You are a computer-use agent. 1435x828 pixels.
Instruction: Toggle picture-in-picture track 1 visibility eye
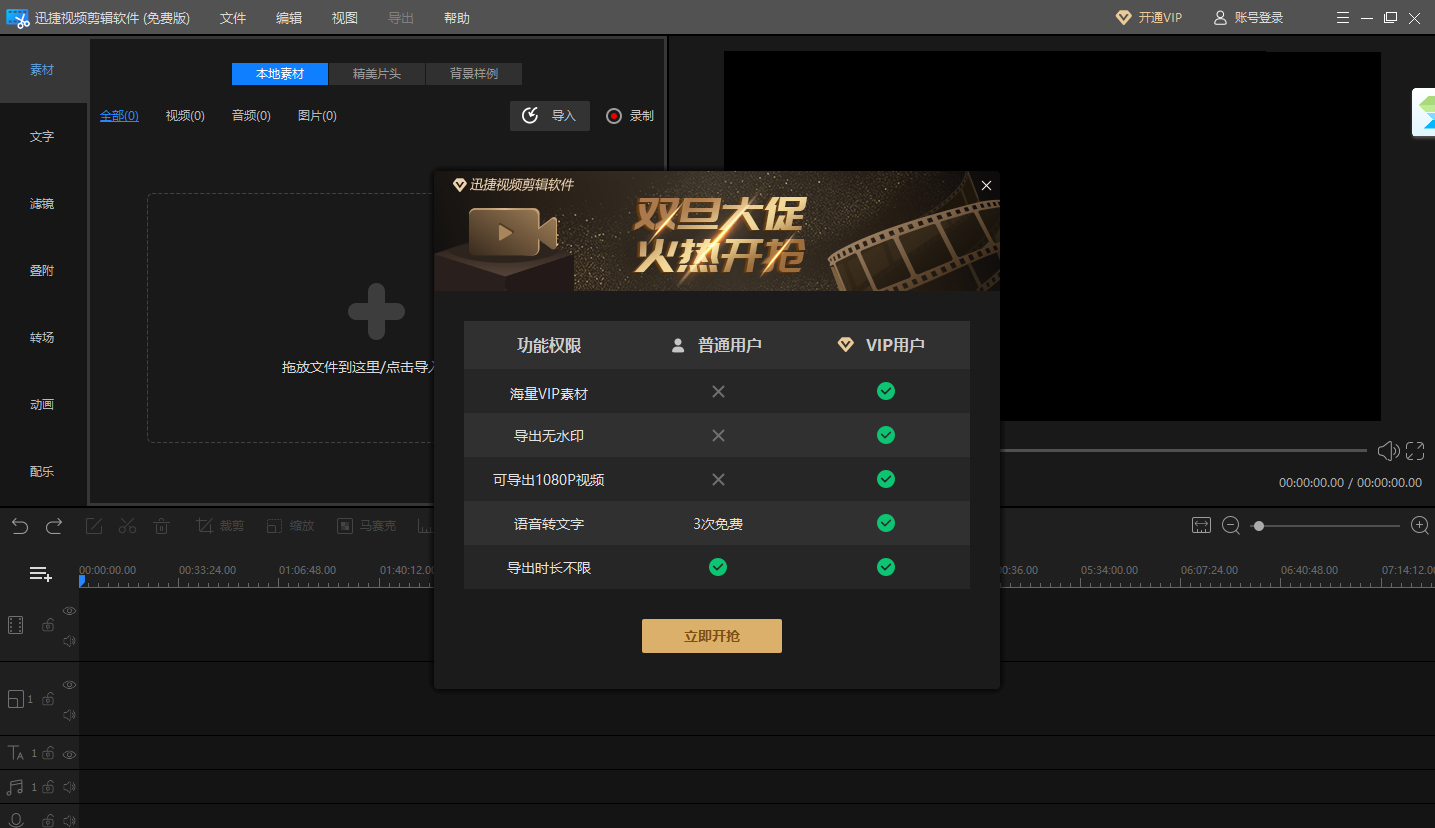pyautogui.click(x=69, y=685)
